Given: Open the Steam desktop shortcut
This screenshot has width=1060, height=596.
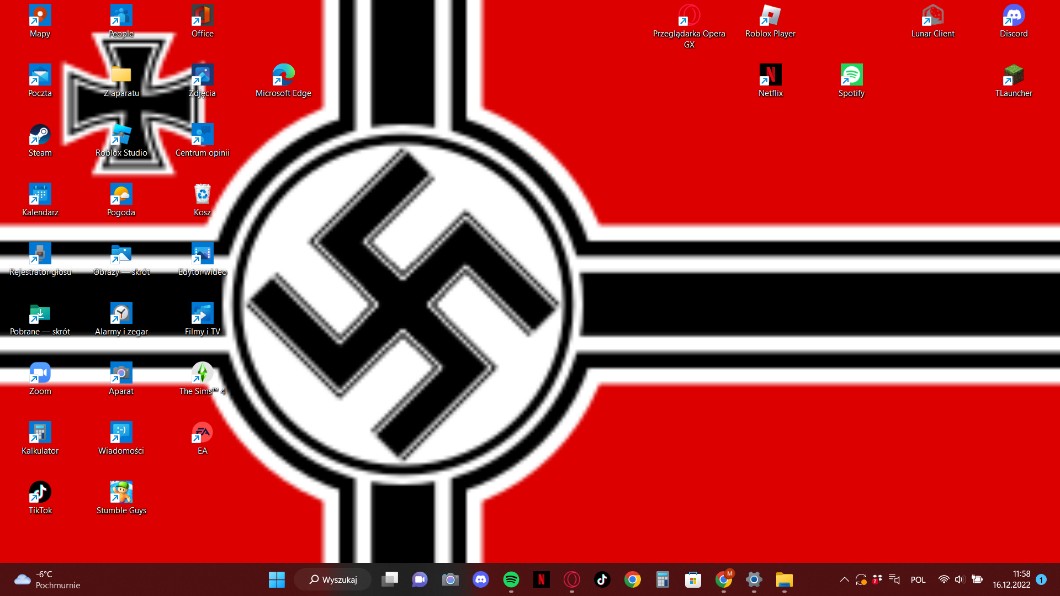Looking at the screenshot, I should coord(39,136).
